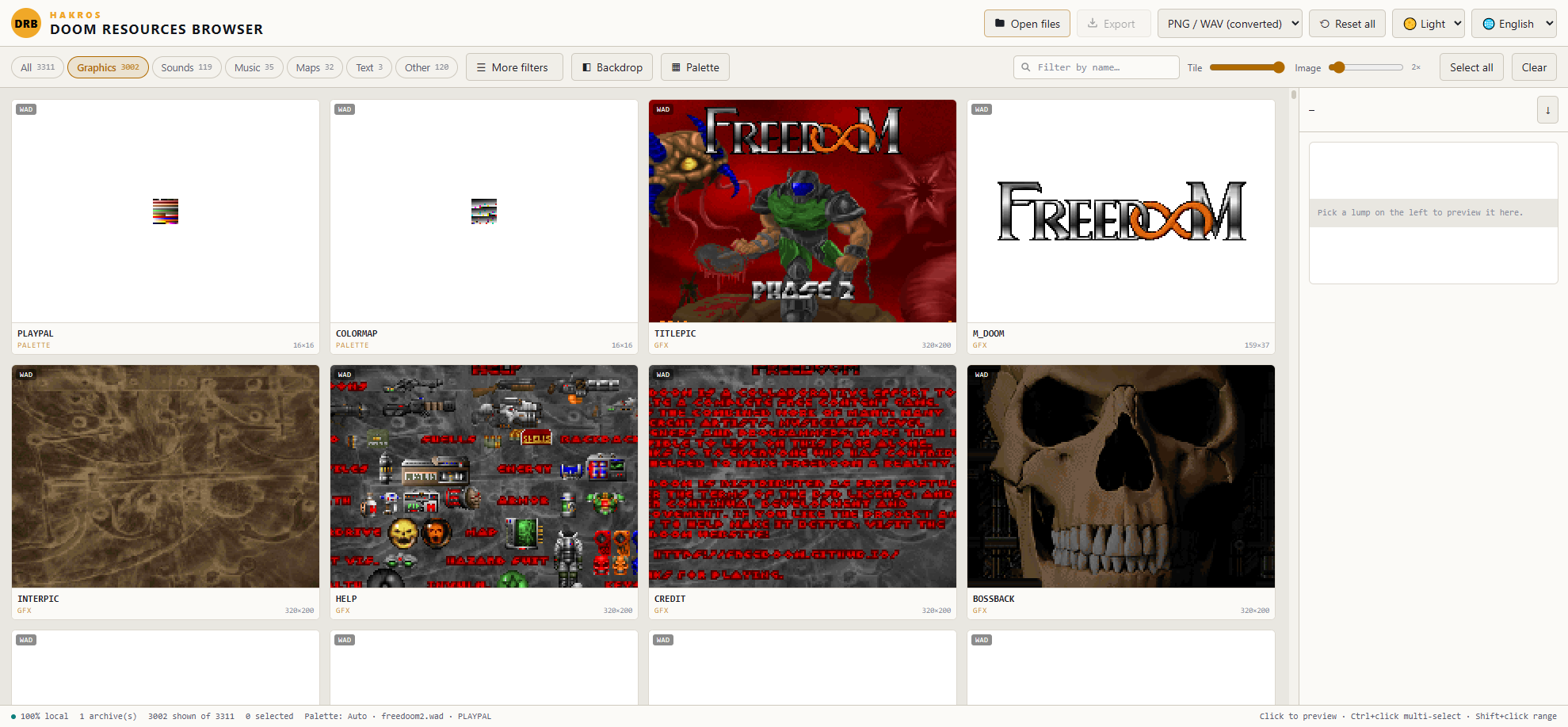
Task: Focus the Filter by name field
Action: pos(1097,67)
